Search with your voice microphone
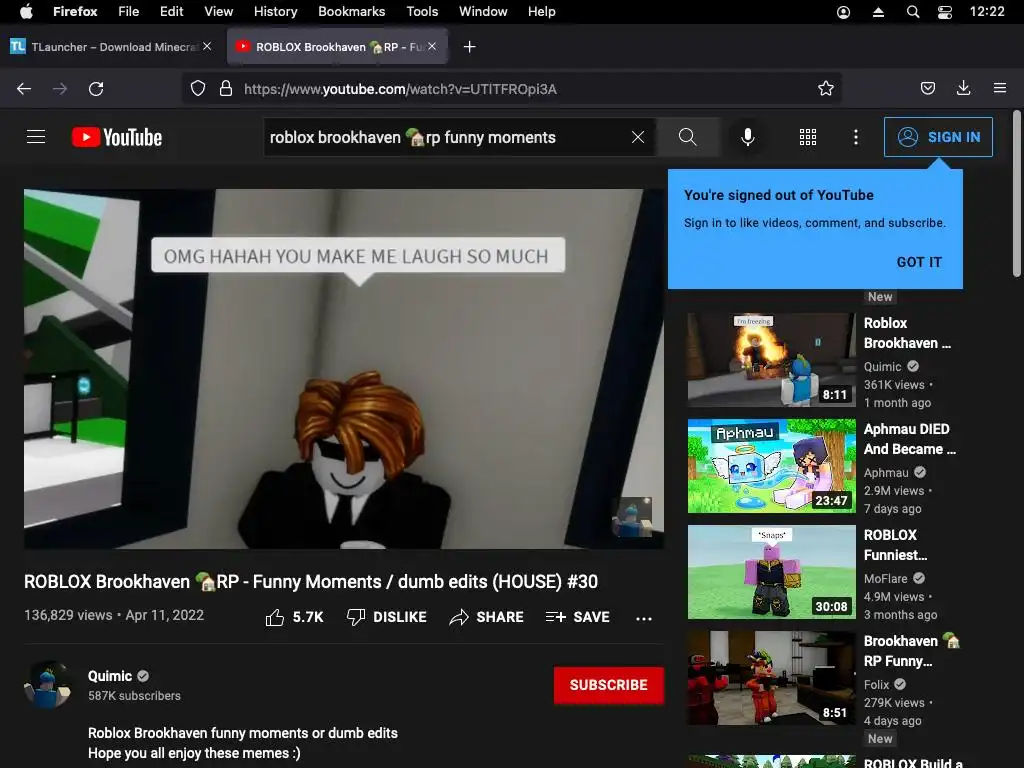 pos(748,137)
